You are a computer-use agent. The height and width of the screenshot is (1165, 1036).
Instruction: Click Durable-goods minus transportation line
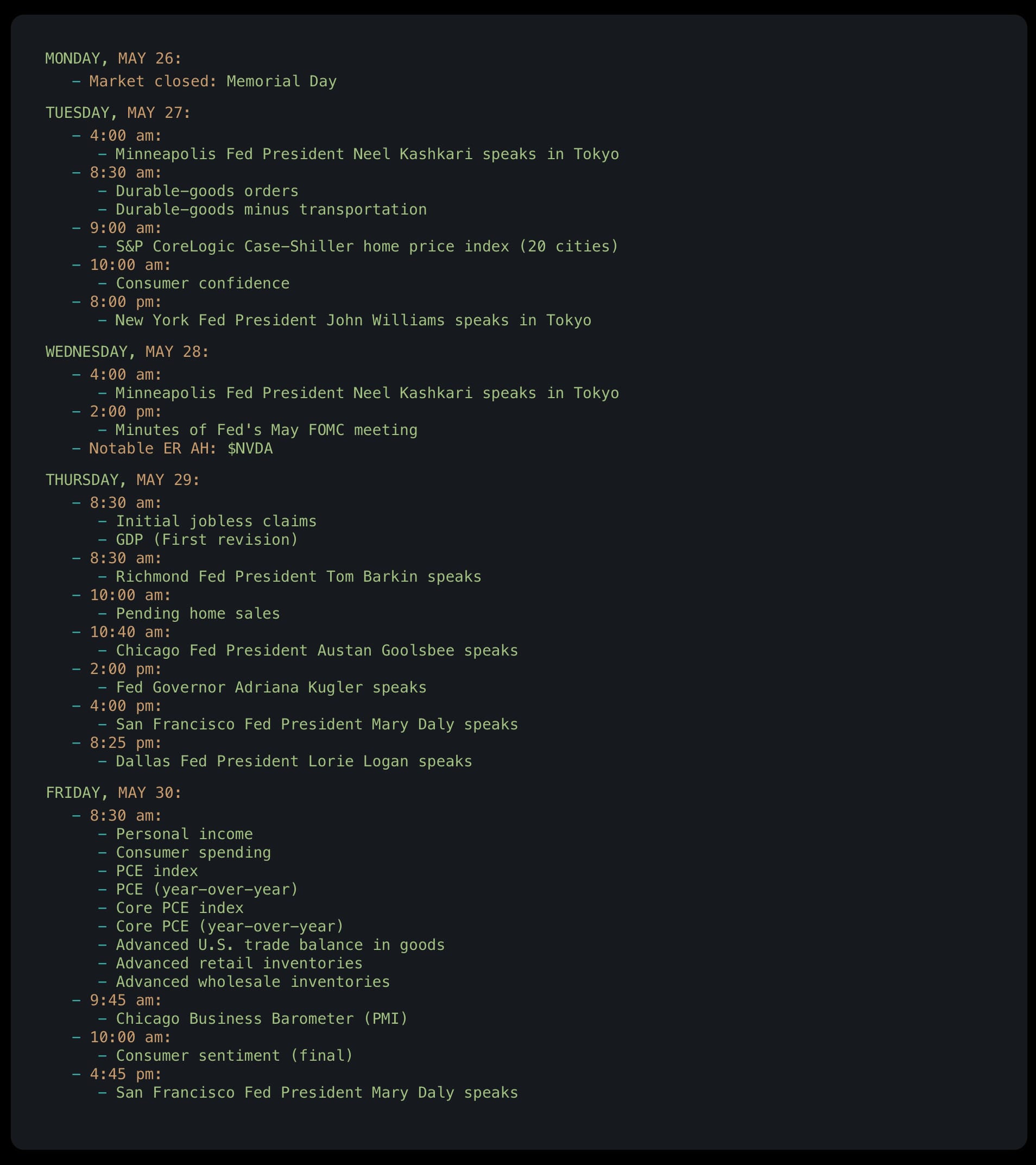click(x=271, y=210)
